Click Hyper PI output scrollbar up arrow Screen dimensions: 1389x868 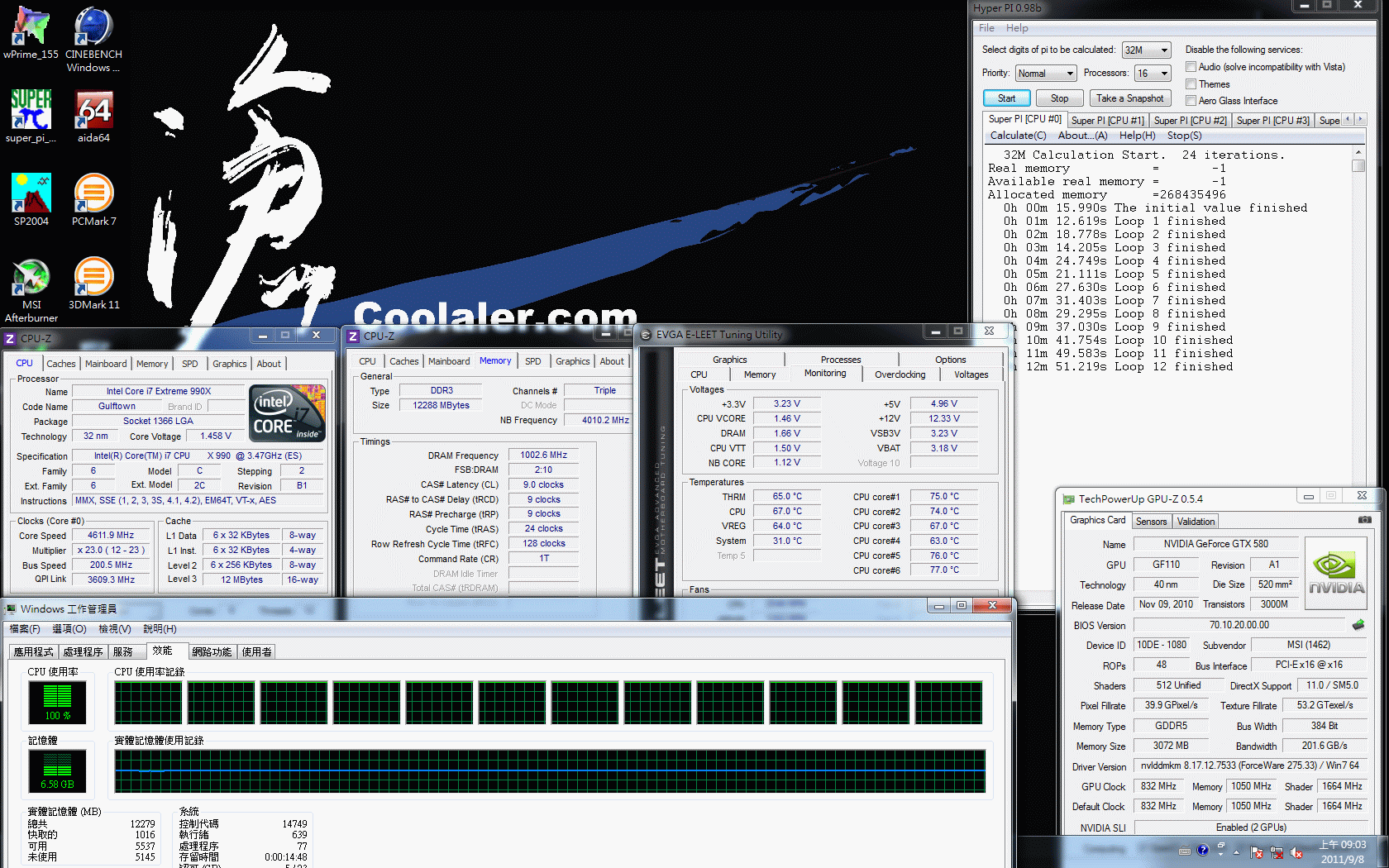(x=1358, y=153)
